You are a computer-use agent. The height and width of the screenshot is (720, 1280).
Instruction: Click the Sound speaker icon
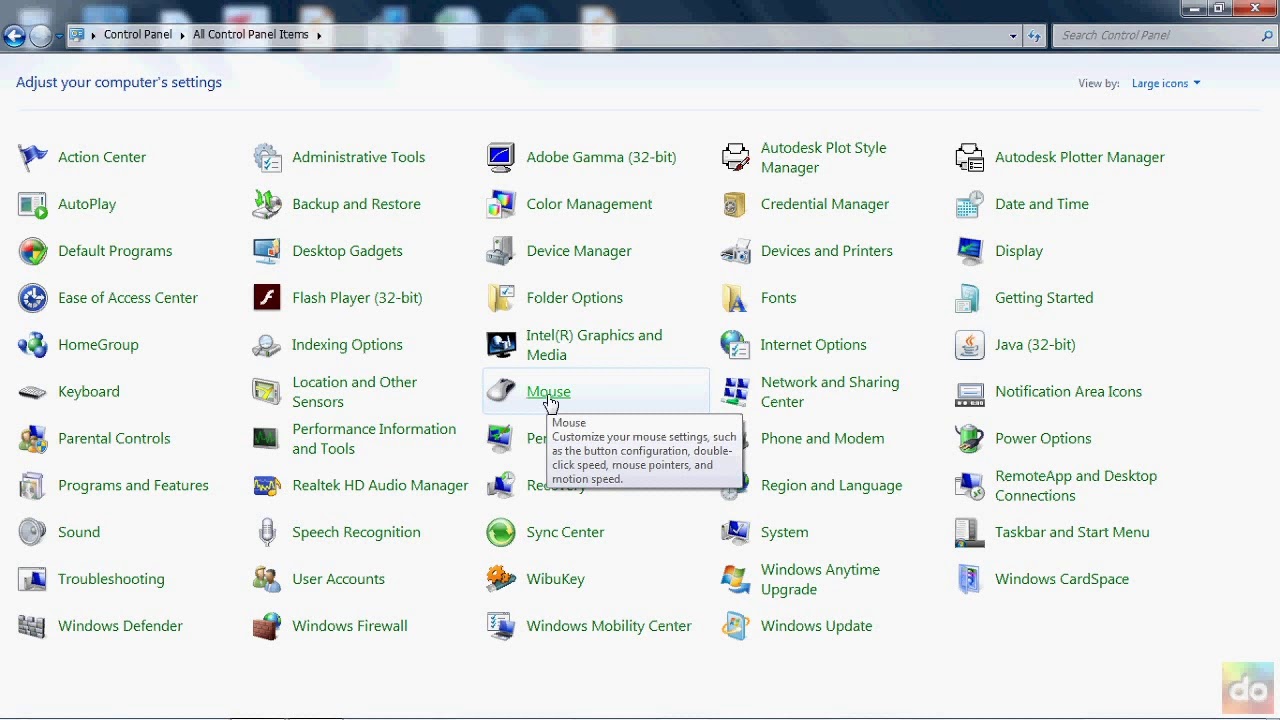[33, 532]
